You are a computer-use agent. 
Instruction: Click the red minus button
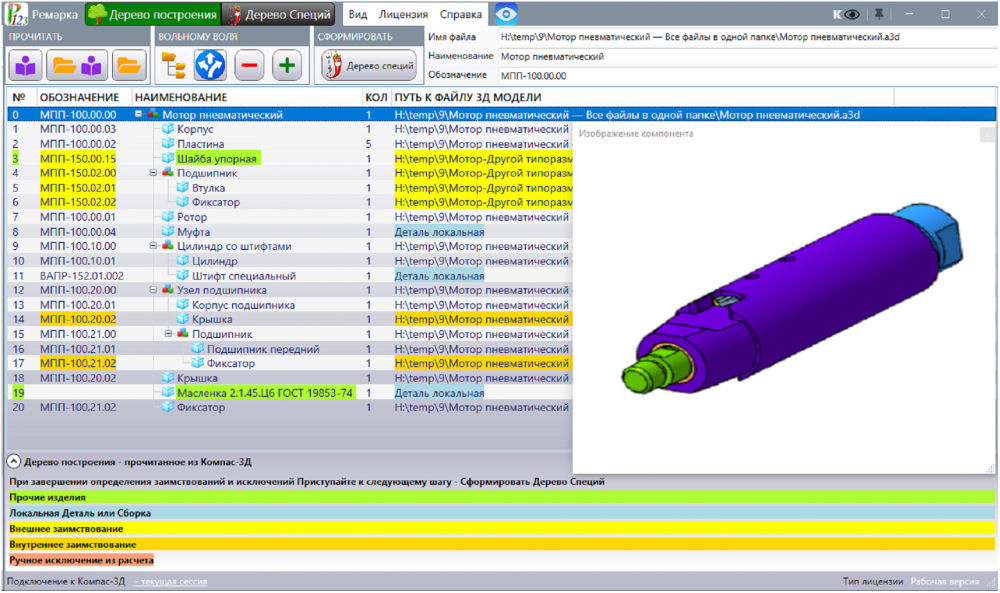point(249,65)
